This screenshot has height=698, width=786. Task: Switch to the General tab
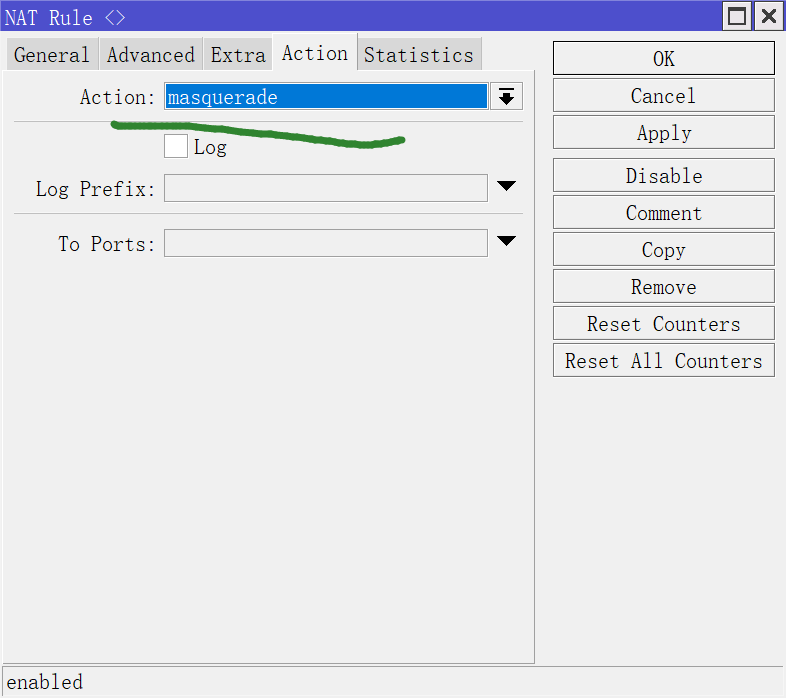(x=52, y=55)
